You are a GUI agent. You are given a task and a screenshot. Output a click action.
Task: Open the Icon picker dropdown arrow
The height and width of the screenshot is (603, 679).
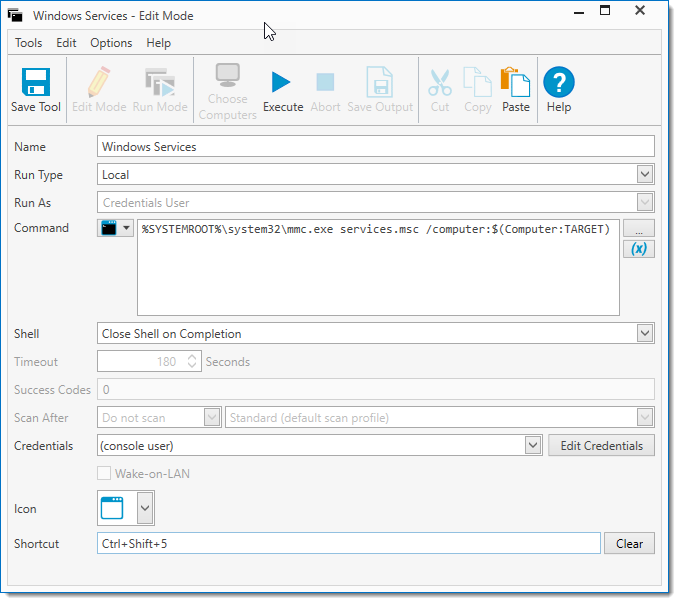point(145,509)
